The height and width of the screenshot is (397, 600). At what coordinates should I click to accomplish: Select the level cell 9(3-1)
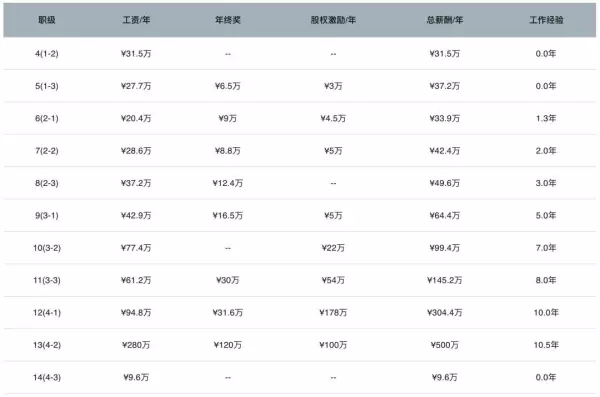pyautogui.click(x=47, y=216)
